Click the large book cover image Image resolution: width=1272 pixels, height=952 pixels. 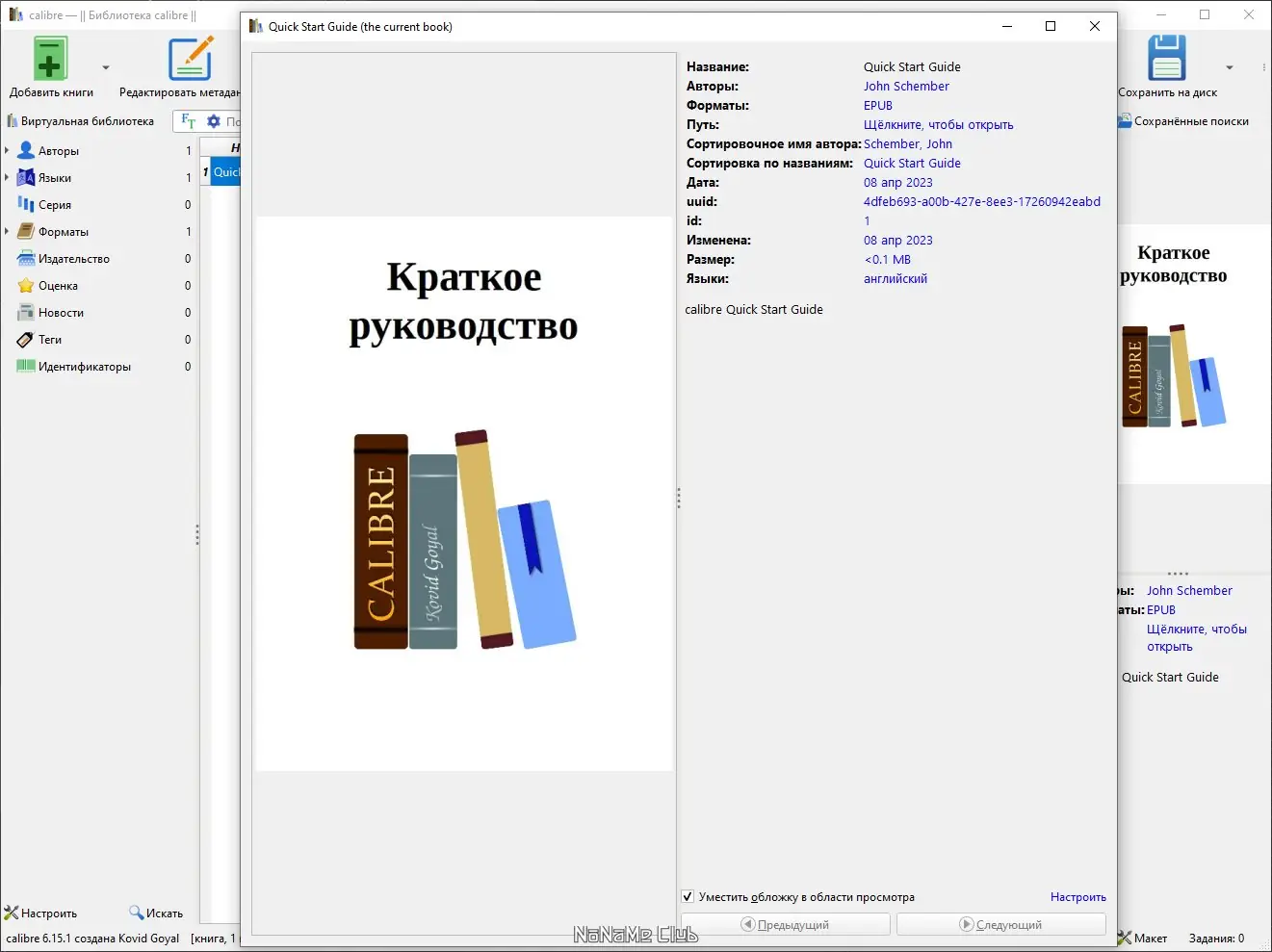pos(464,493)
